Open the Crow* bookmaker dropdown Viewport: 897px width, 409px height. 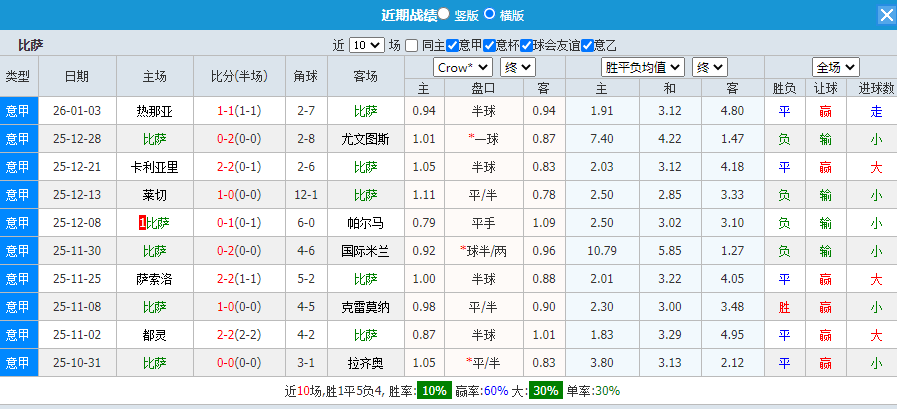click(x=463, y=67)
